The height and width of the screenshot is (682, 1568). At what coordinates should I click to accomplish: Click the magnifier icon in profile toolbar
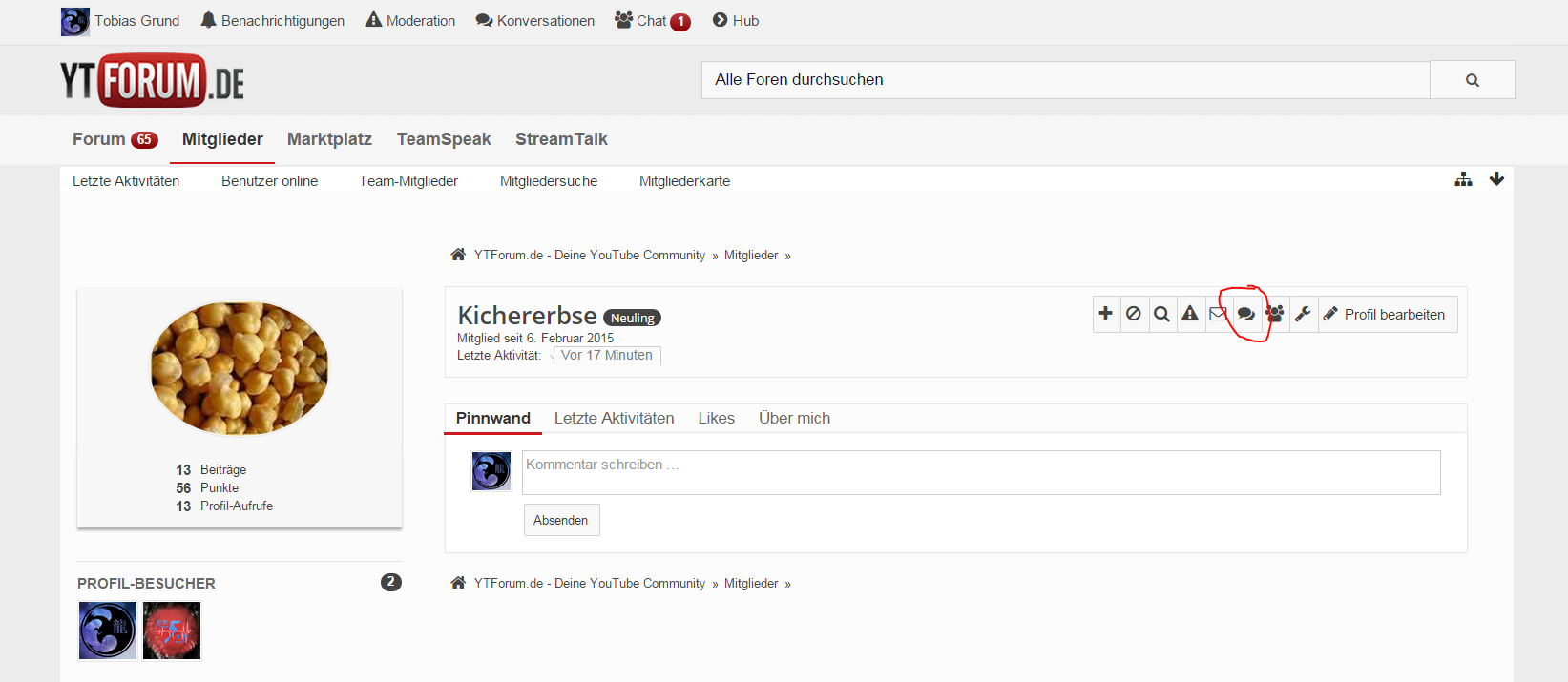pos(1161,314)
